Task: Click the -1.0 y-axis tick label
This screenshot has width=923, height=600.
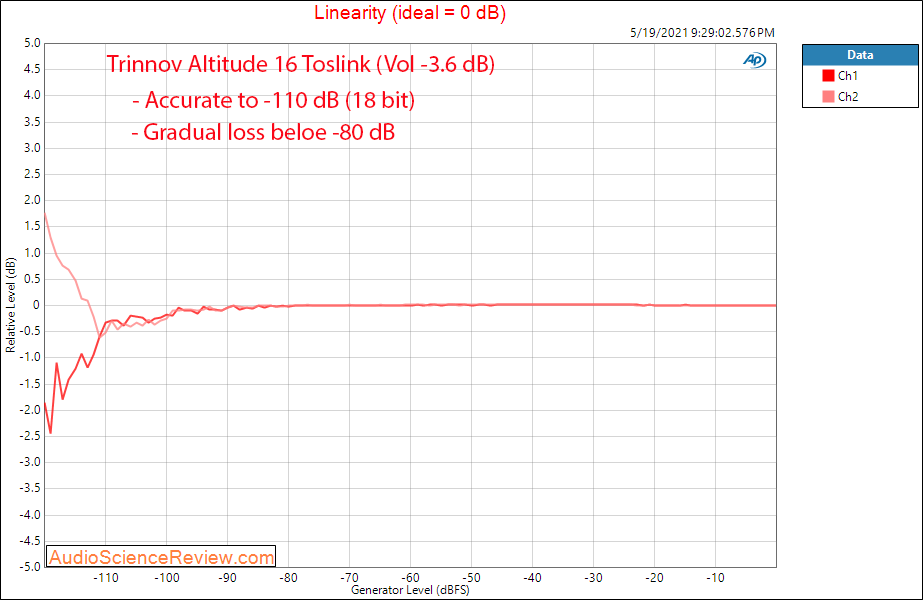Action: click(x=30, y=357)
